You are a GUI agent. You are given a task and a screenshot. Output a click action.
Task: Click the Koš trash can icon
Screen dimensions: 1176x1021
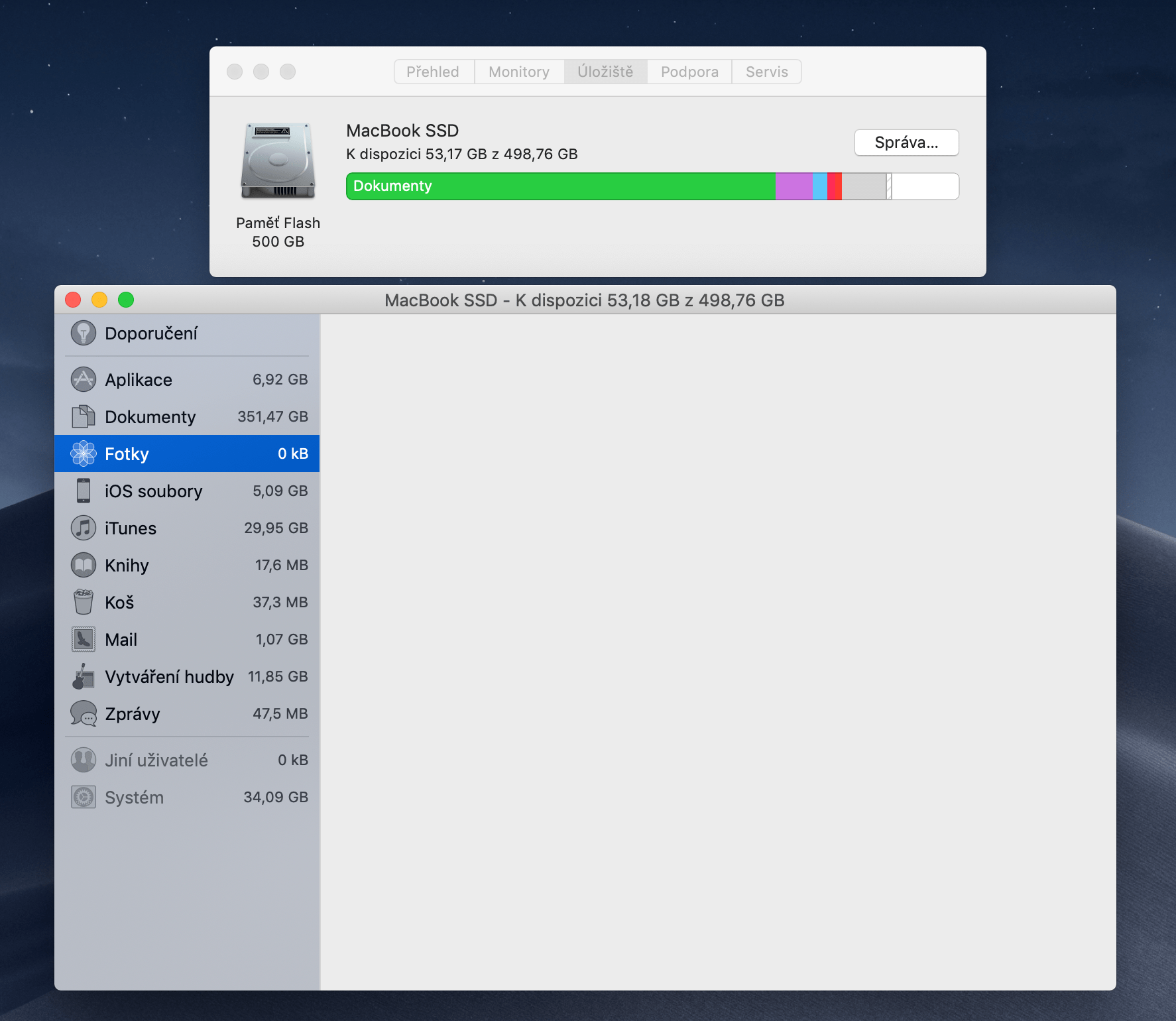[84, 602]
